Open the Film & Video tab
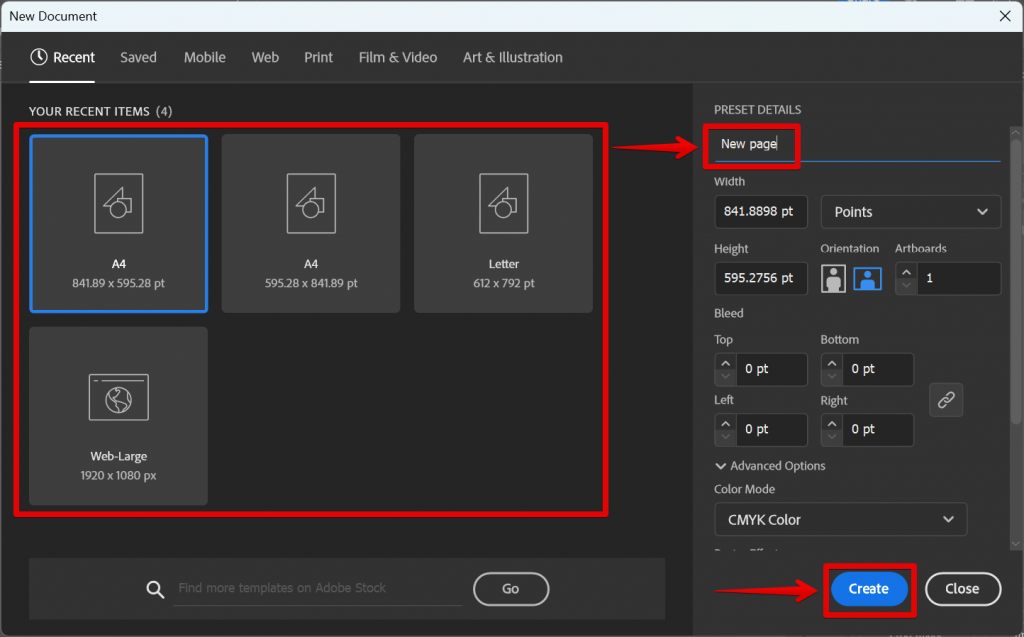Viewport: 1024px width, 637px height. pos(397,57)
